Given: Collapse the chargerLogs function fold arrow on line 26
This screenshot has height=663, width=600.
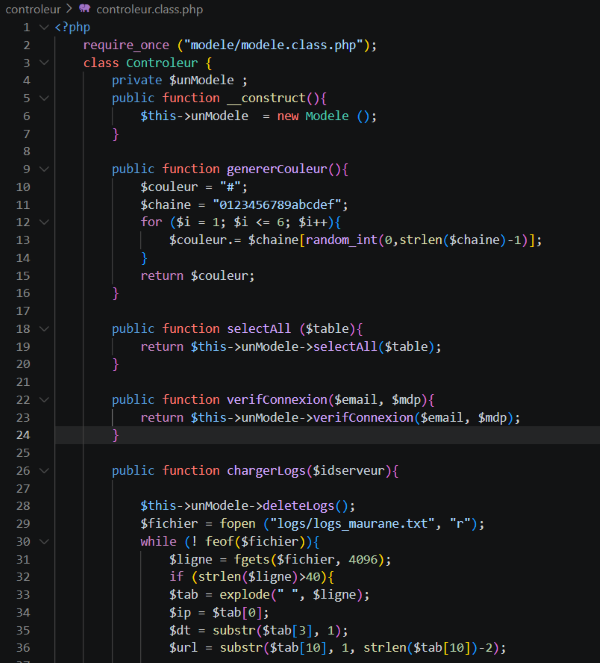Looking at the screenshot, I should pyautogui.click(x=44, y=471).
